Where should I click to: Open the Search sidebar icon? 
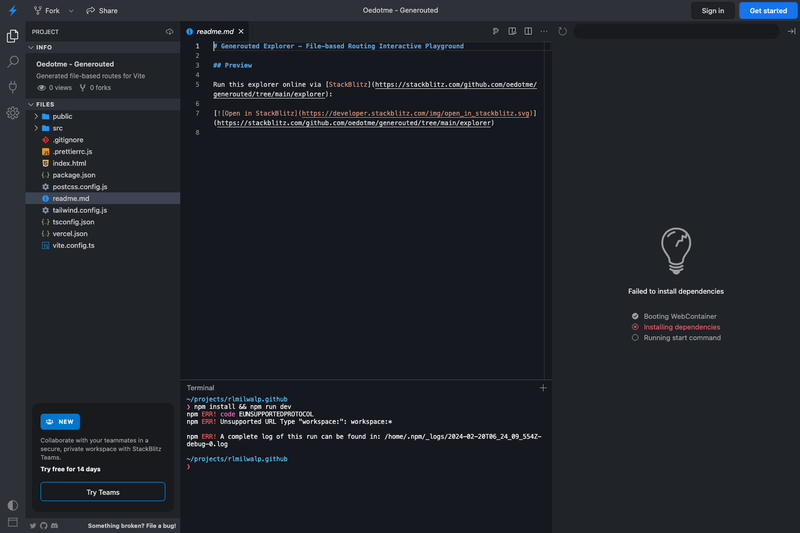pos(13,62)
